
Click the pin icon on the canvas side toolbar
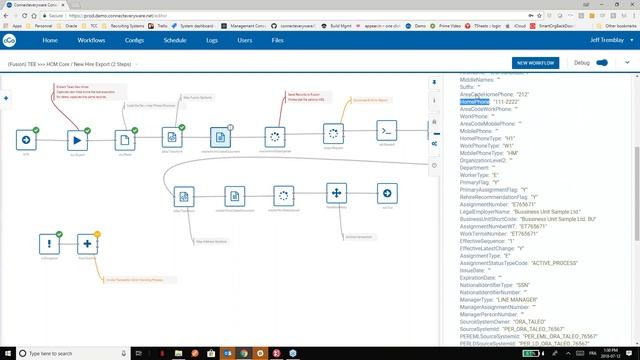pos(434,82)
